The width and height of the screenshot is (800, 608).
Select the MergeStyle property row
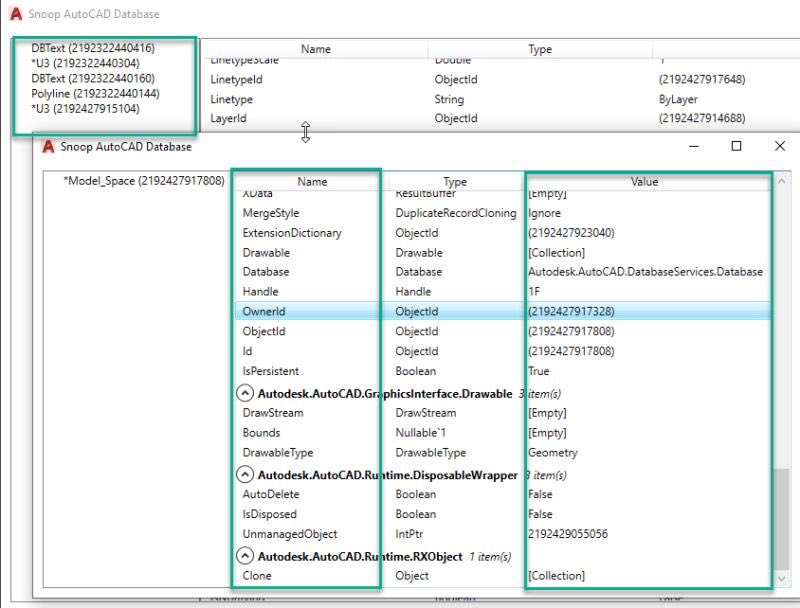point(503,213)
